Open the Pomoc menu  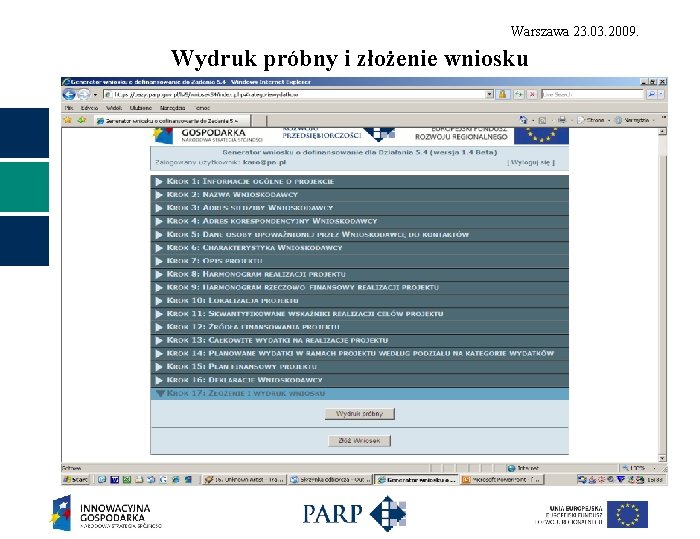tap(202, 108)
